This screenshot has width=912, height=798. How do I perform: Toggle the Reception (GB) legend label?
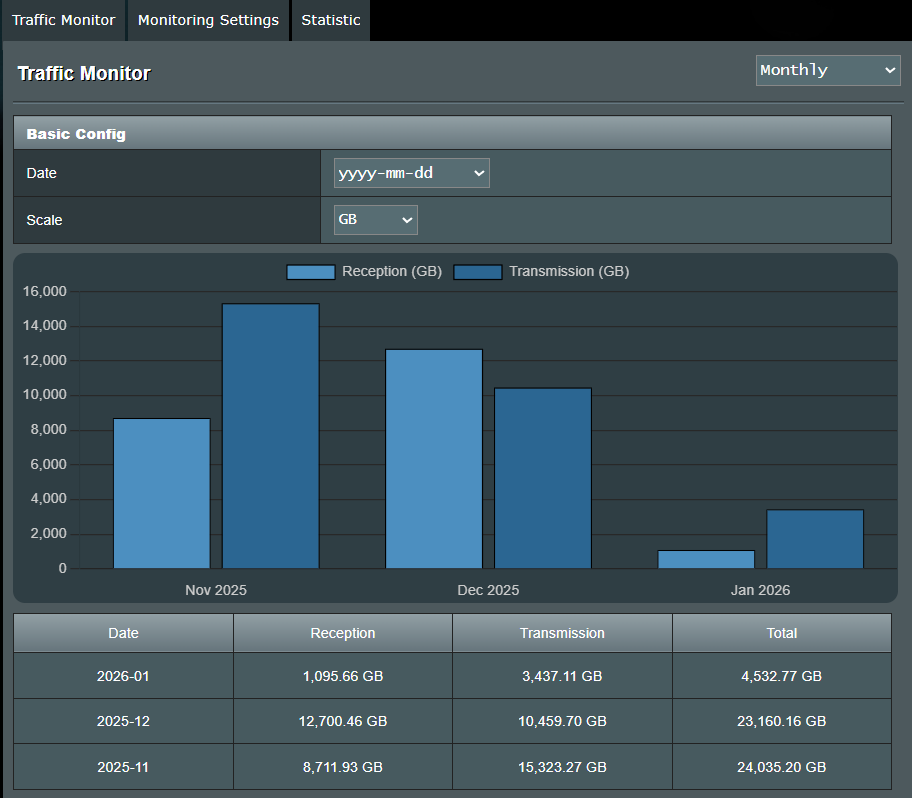(391, 272)
